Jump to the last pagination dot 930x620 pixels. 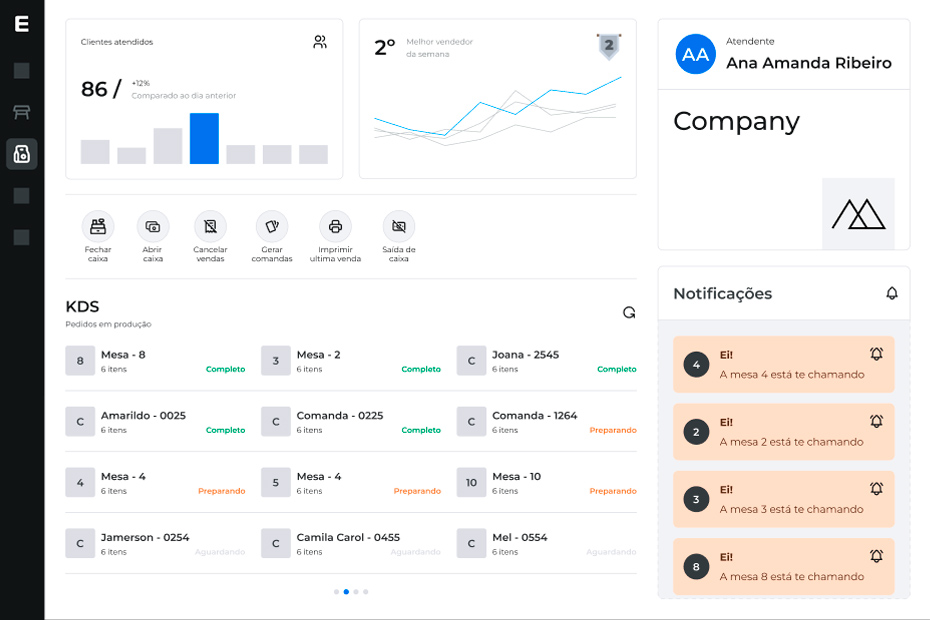(365, 592)
